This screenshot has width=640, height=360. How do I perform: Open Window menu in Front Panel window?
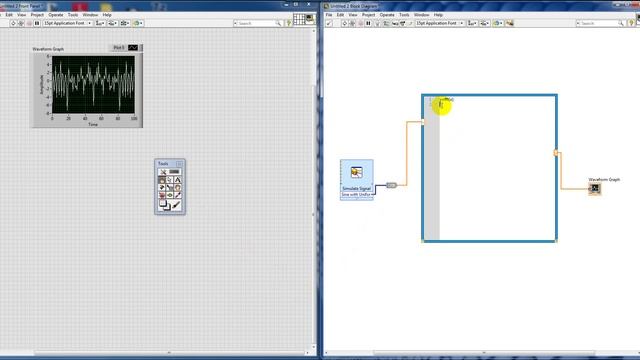[x=90, y=15]
